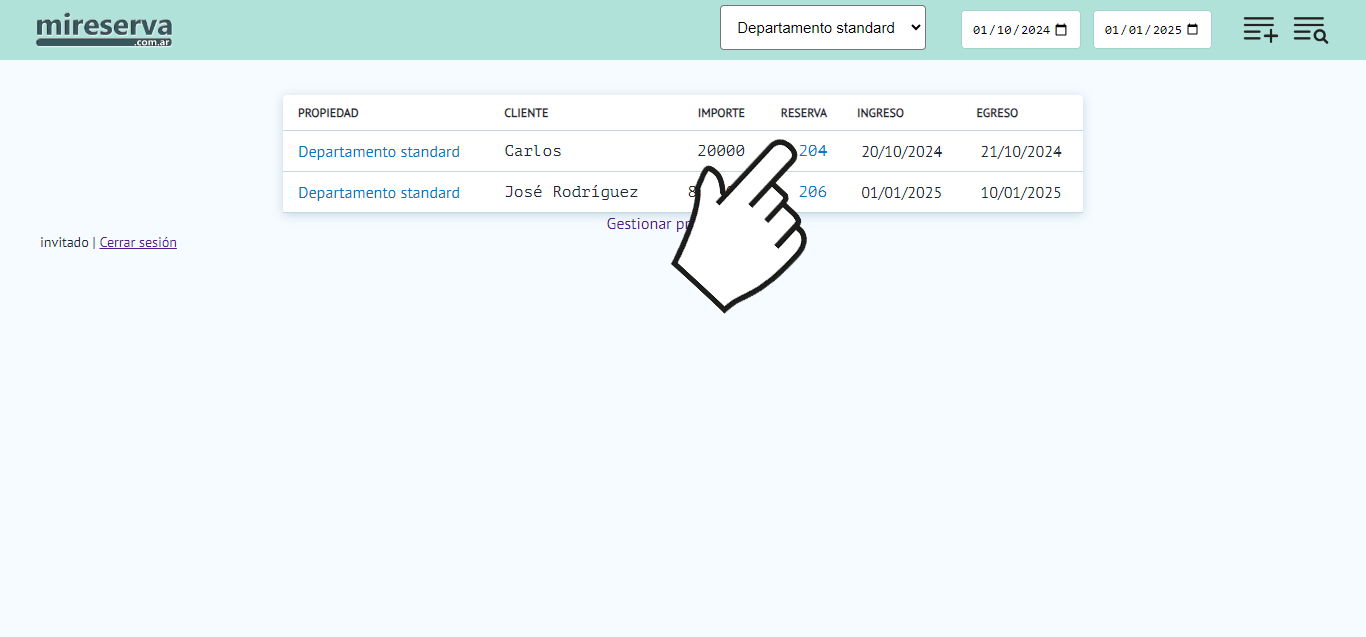Click the EGRESO column header
1366x637 pixels.
(997, 113)
